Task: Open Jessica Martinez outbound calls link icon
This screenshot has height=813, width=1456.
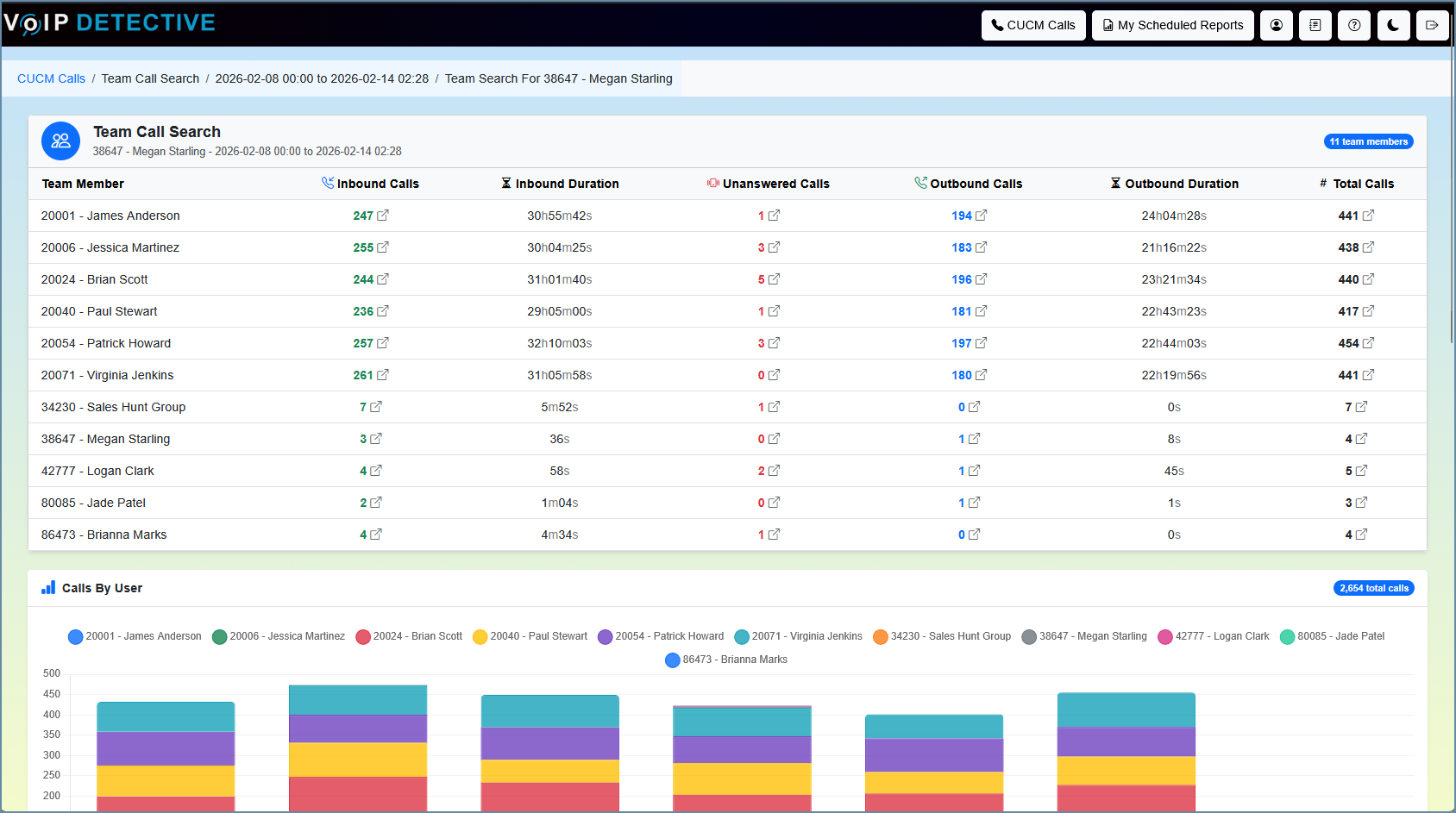Action: (981, 247)
